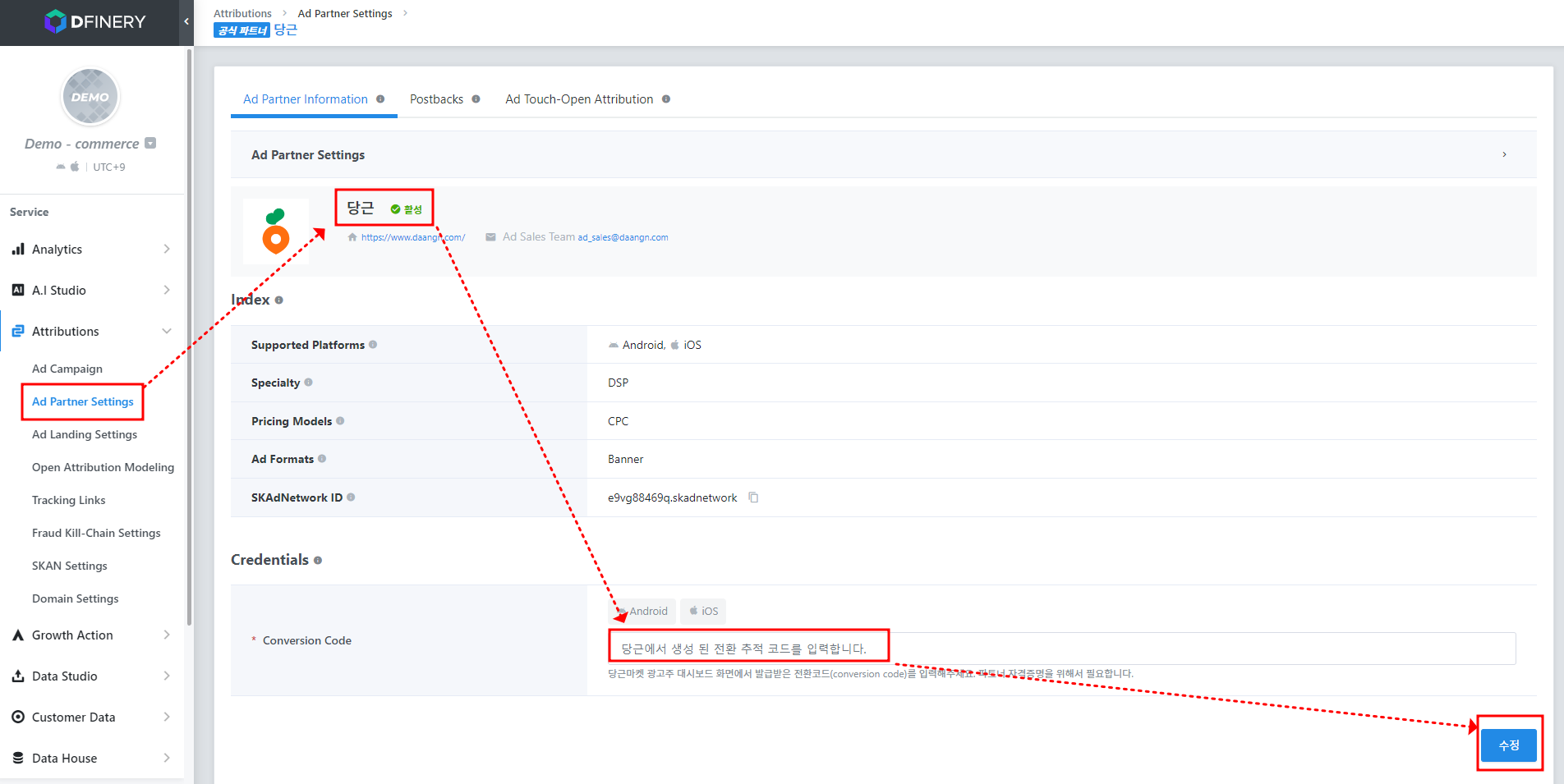This screenshot has width=1564, height=784.
Task: Open Domain Settings
Action: 75,598
